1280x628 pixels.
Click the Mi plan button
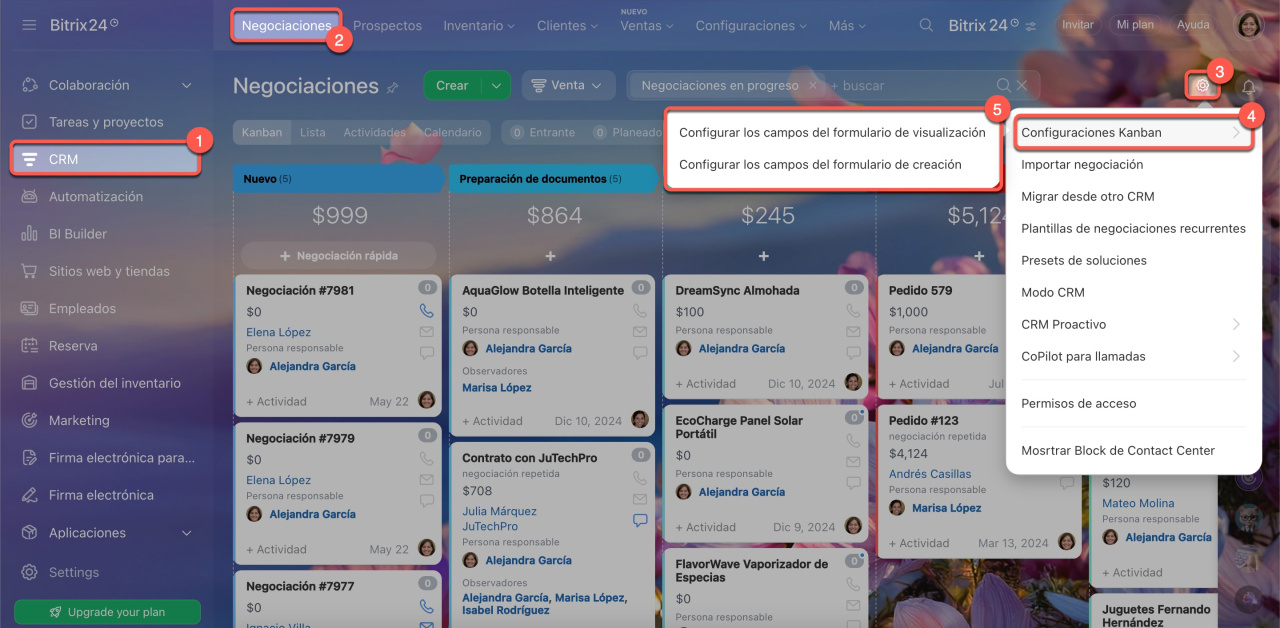[1136, 25]
